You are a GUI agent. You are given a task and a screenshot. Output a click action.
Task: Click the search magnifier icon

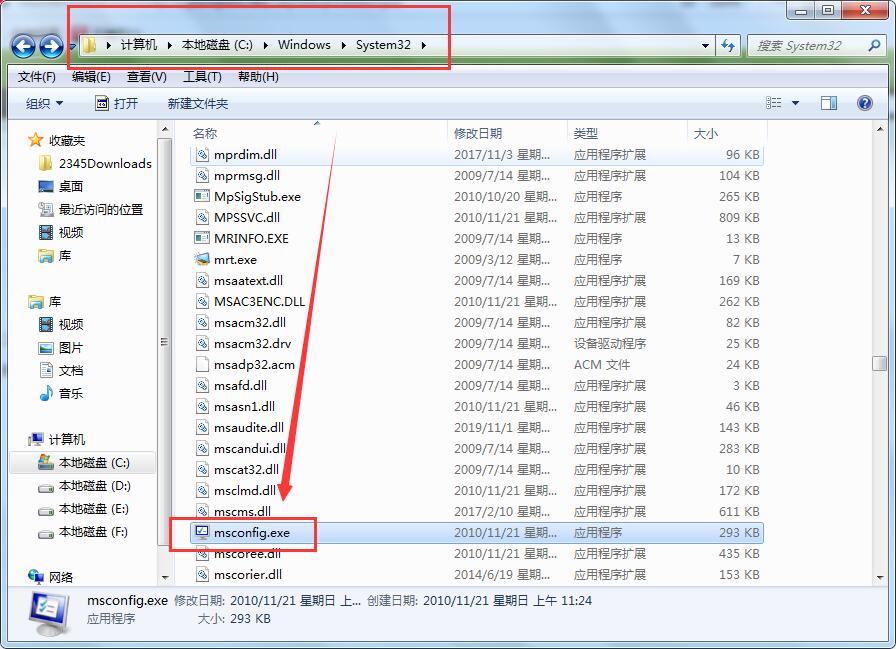874,45
